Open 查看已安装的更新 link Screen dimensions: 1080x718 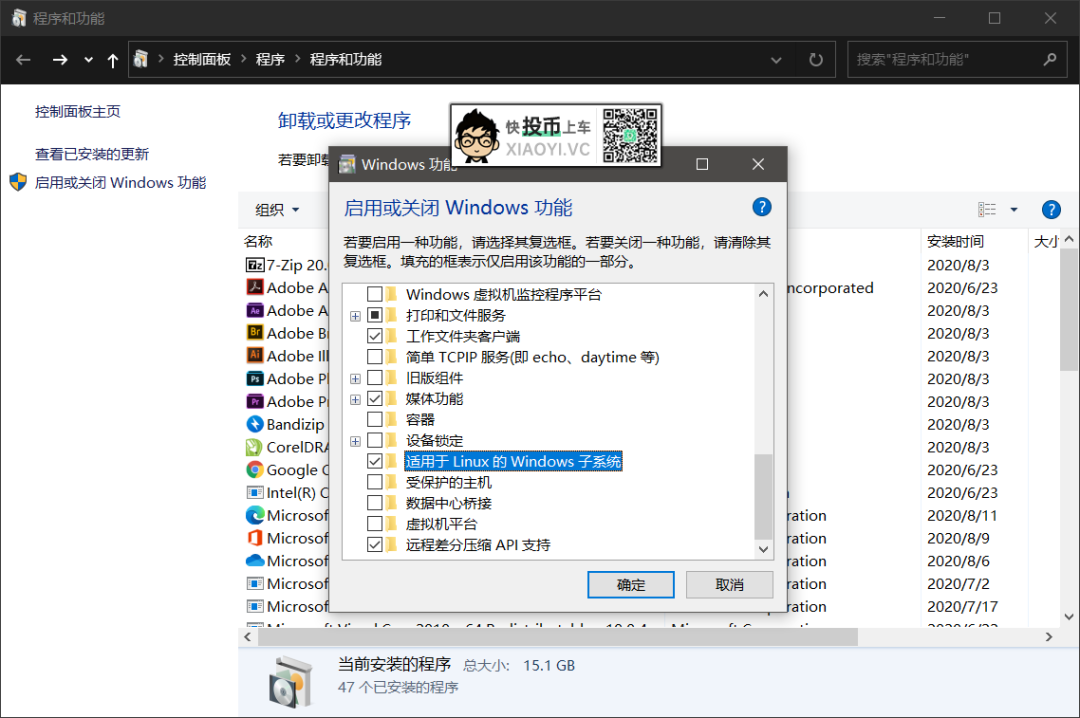click(92, 154)
